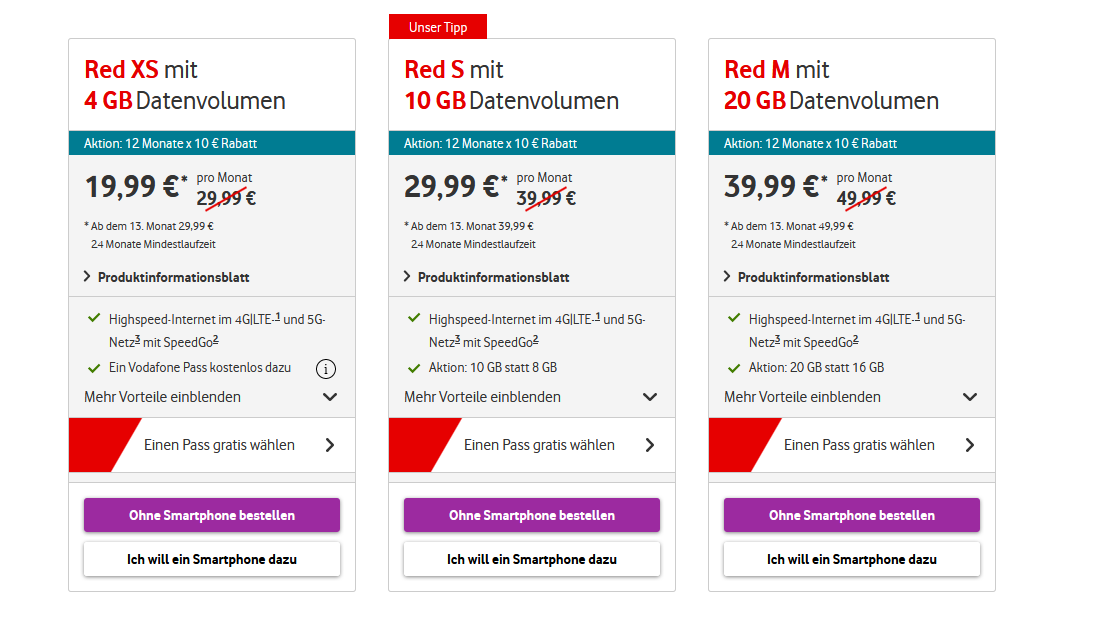Open the info icon beside Ein Vodafone Pass
The width and height of the screenshot is (1093, 636).
[x=326, y=369]
